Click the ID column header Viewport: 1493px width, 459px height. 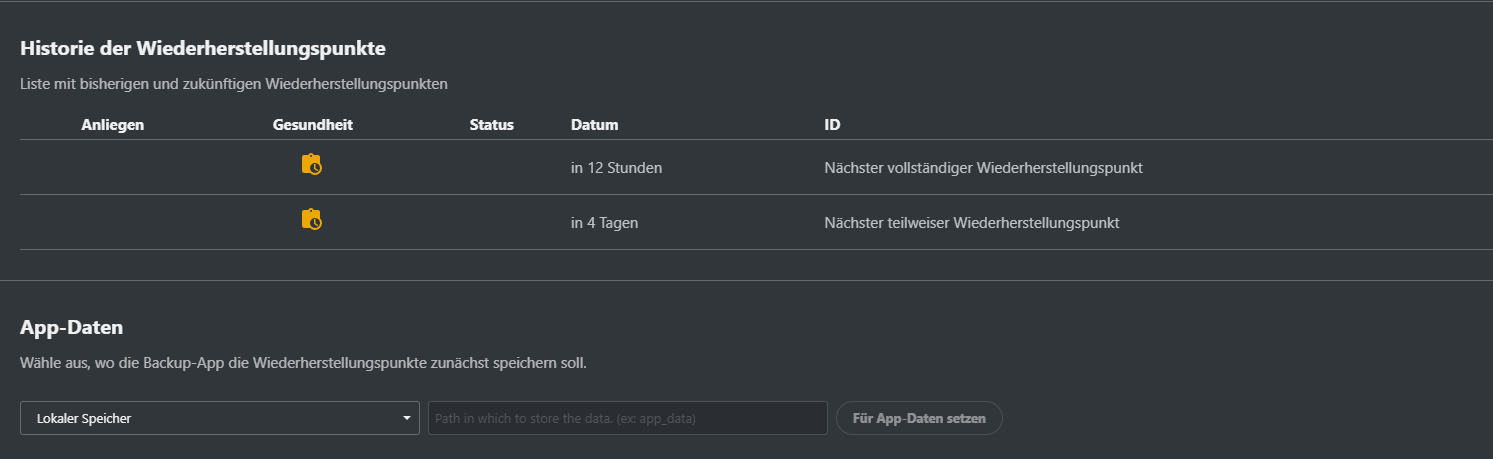pos(832,125)
